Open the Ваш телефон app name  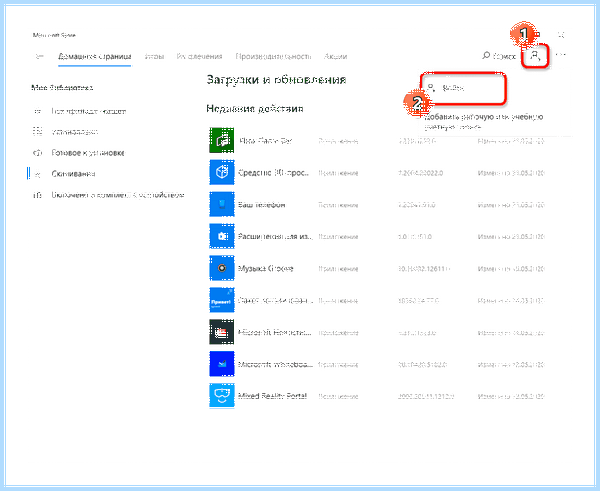[262, 205]
